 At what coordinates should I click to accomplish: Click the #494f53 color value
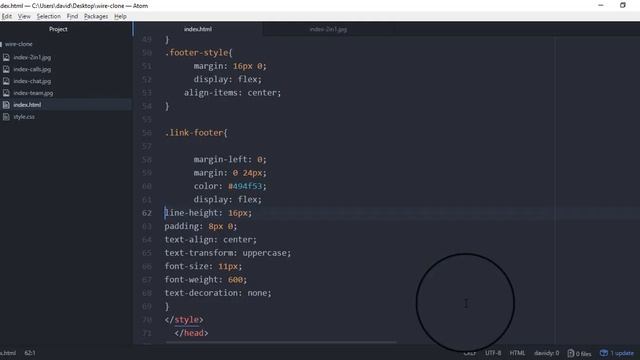point(245,186)
